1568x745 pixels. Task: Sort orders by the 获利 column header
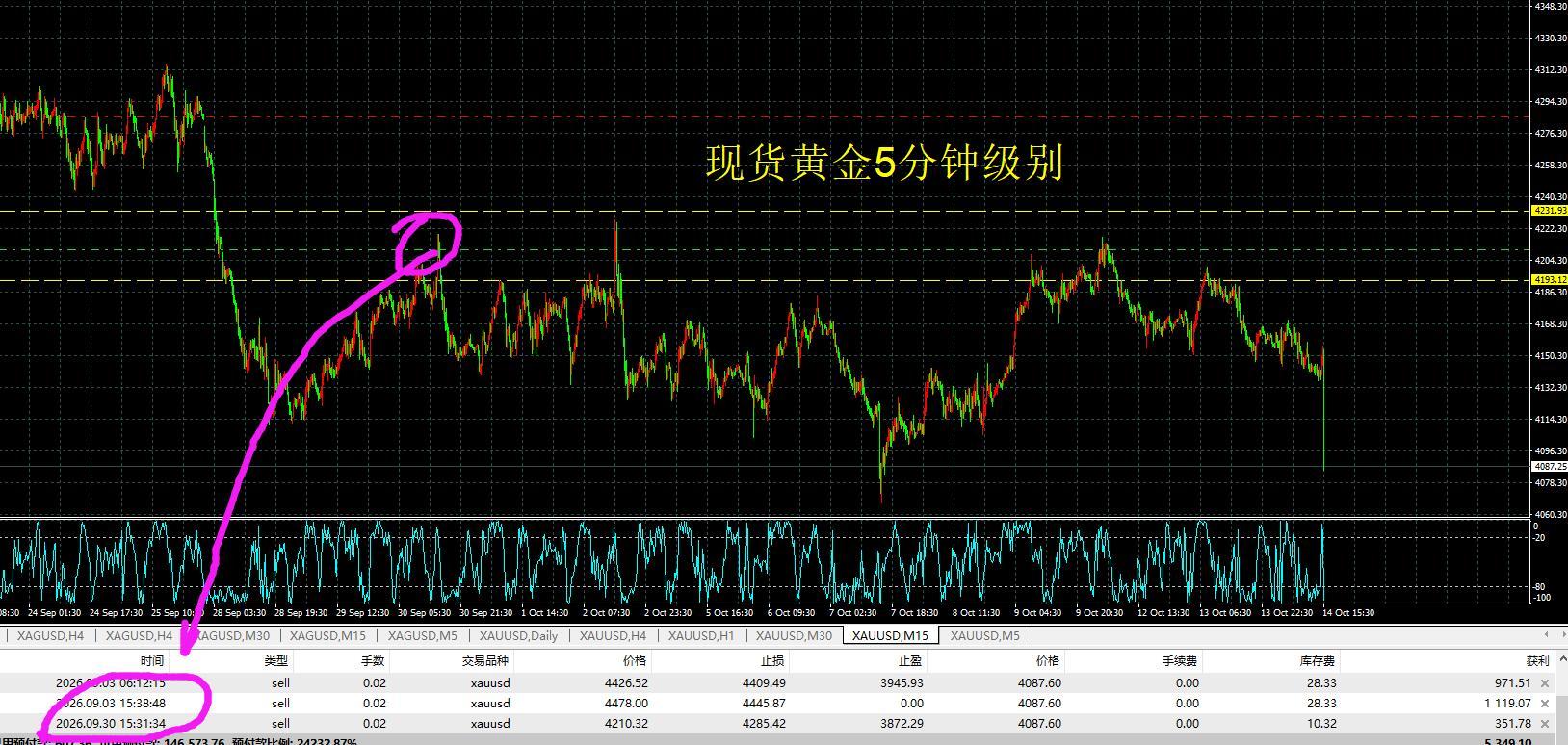coord(1537,661)
